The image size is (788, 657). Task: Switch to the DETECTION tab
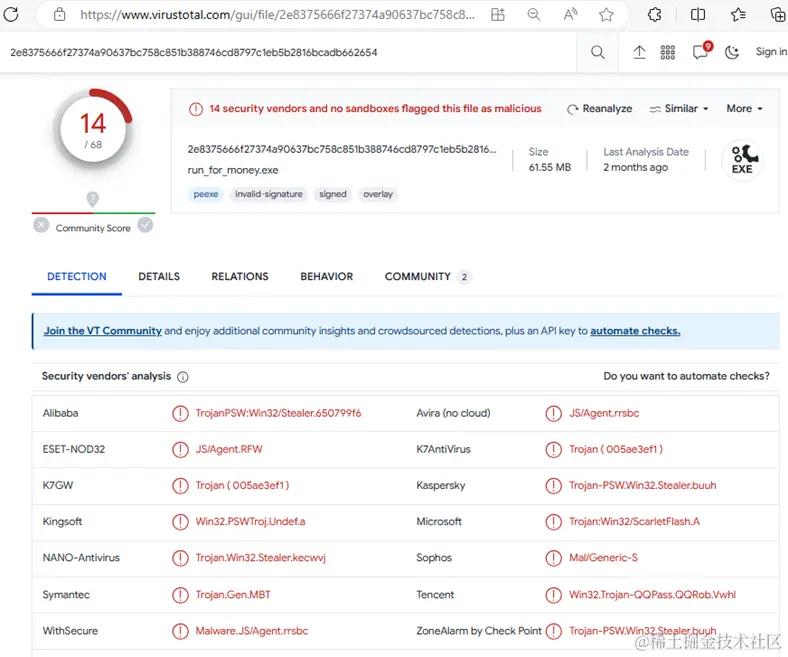click(x=77, y=276)
